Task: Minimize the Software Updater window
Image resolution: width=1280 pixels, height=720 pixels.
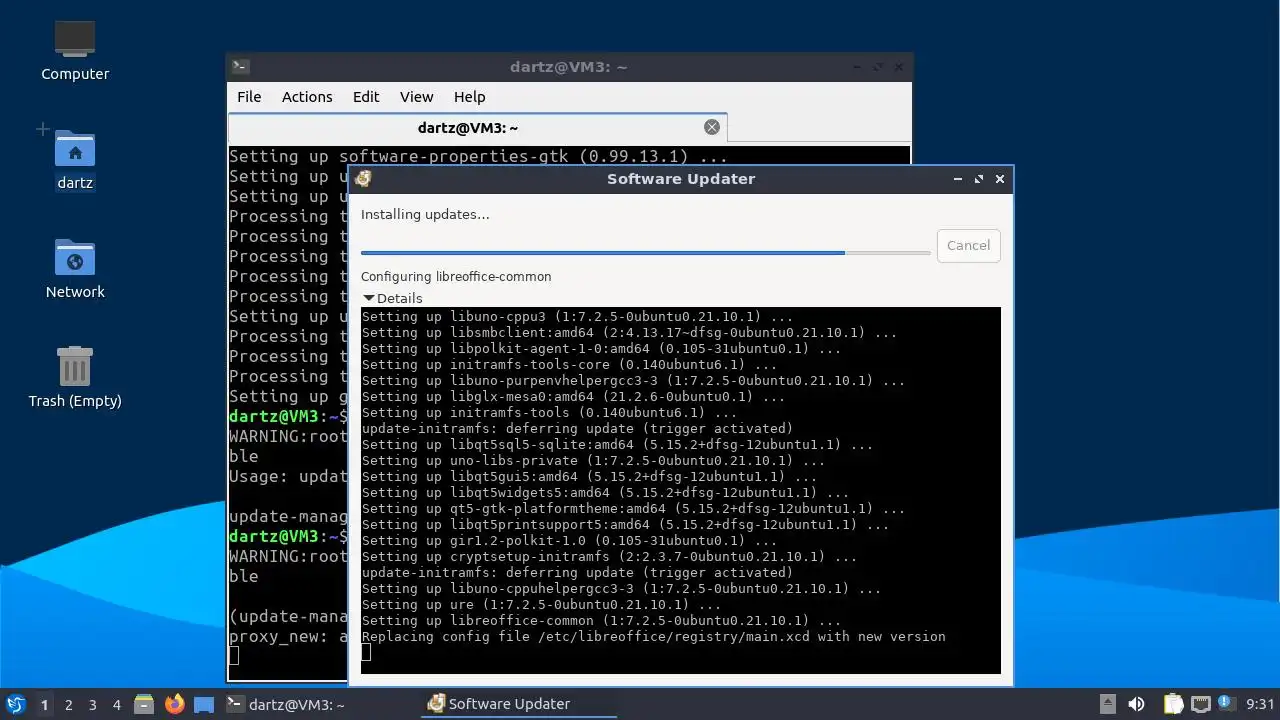Action: click(958, 179)
